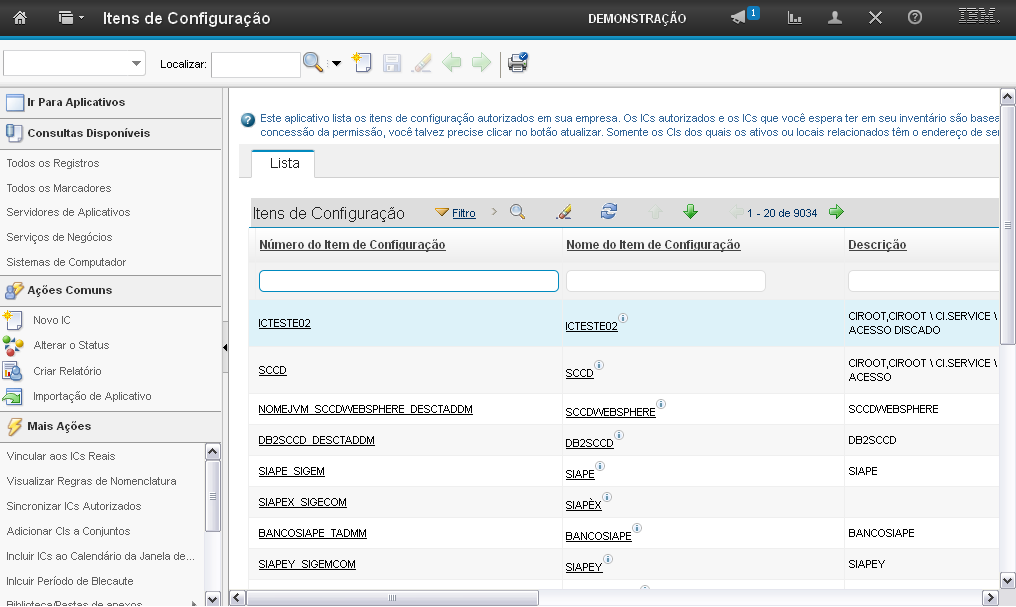This screenshot has height=607, width=1016.
Task: Click the user profile icon
Action: pyautogui.click(x=835, y=18)
